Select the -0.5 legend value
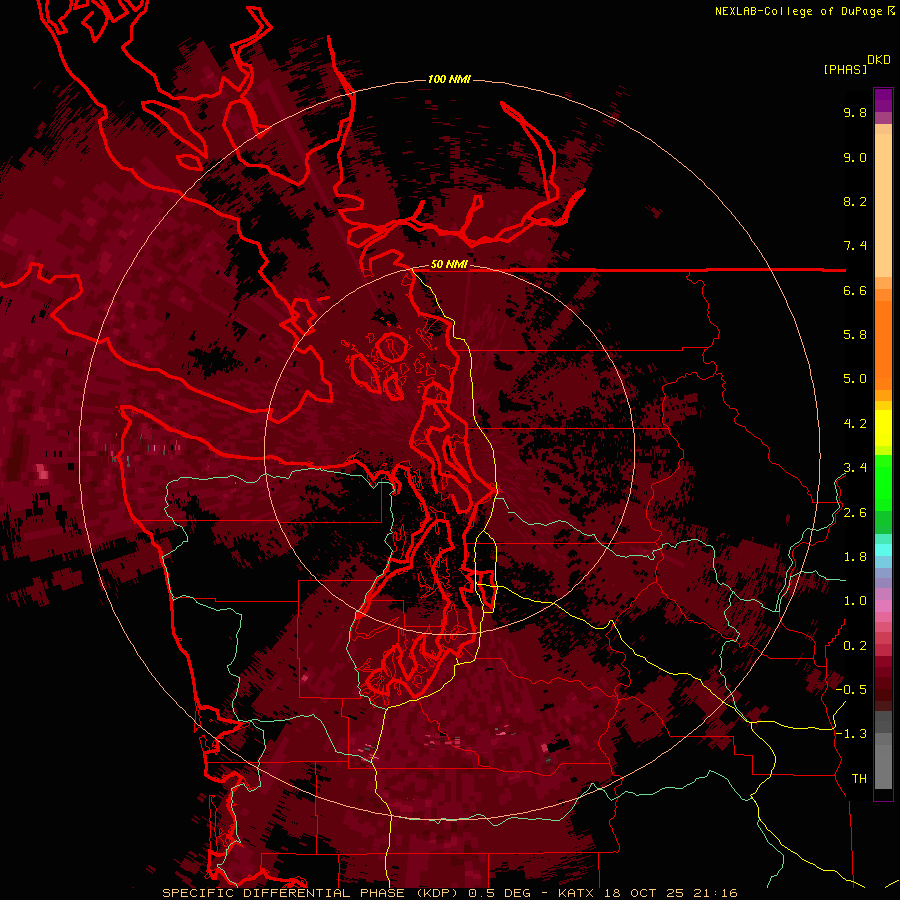 [851, 690]
